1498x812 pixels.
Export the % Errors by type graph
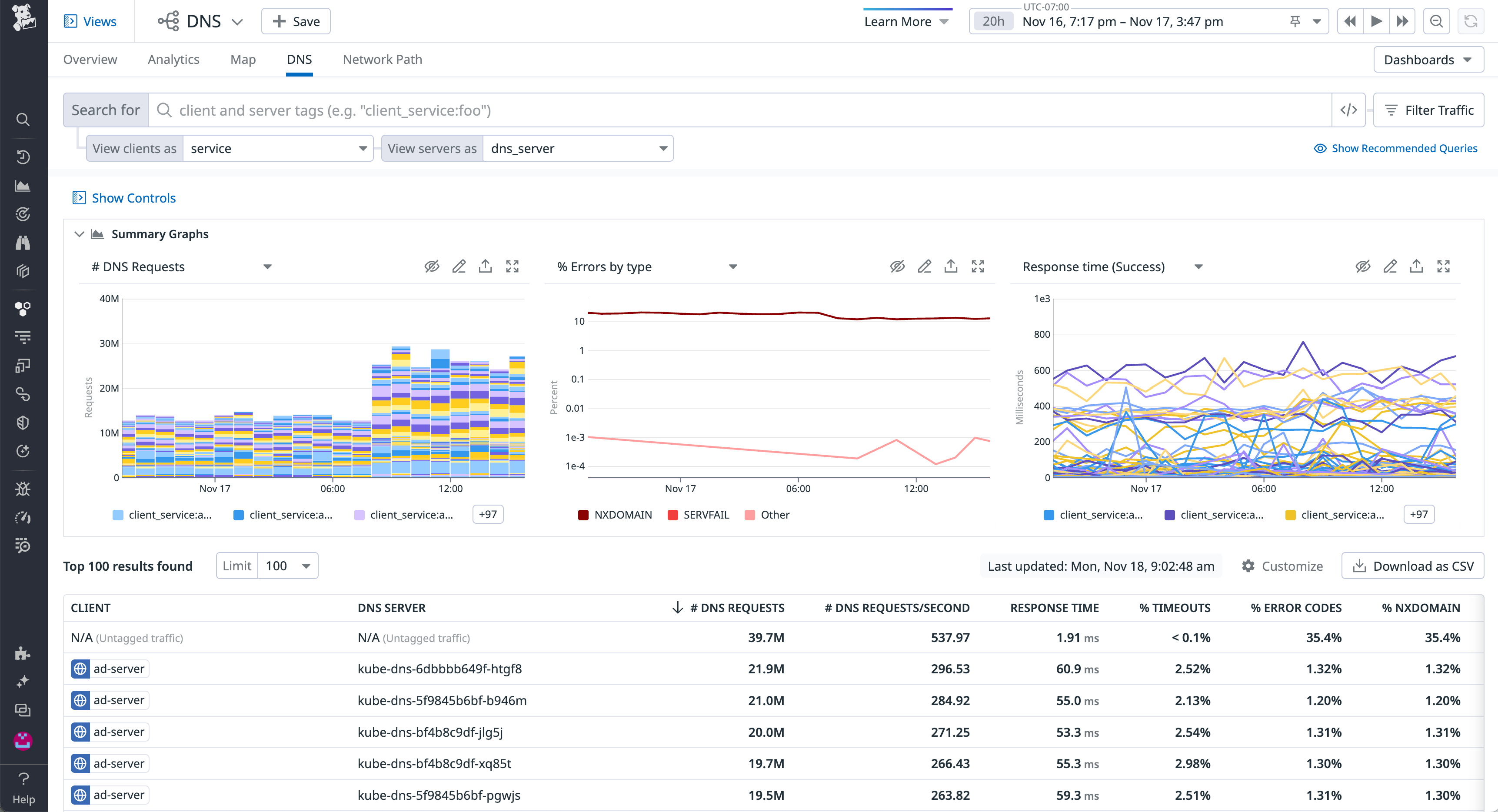[951, 266]
